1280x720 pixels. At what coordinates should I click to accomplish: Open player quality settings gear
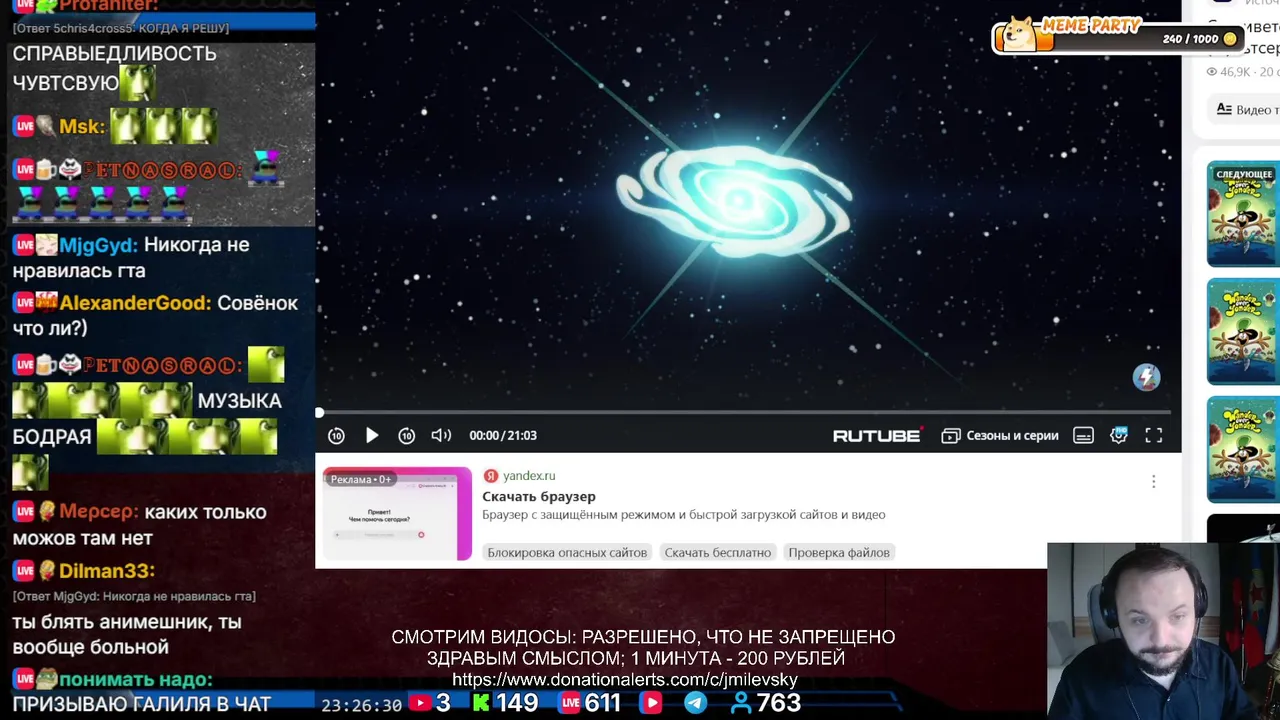[1119, 435]
